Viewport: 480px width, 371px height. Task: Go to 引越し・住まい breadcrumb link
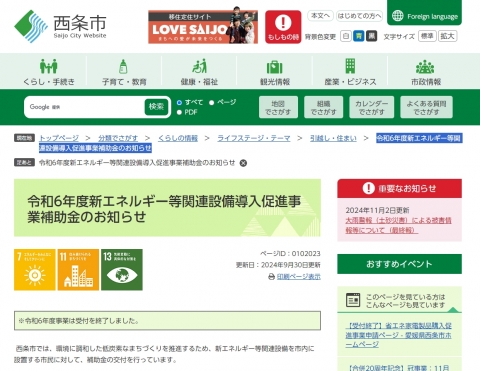333,138
